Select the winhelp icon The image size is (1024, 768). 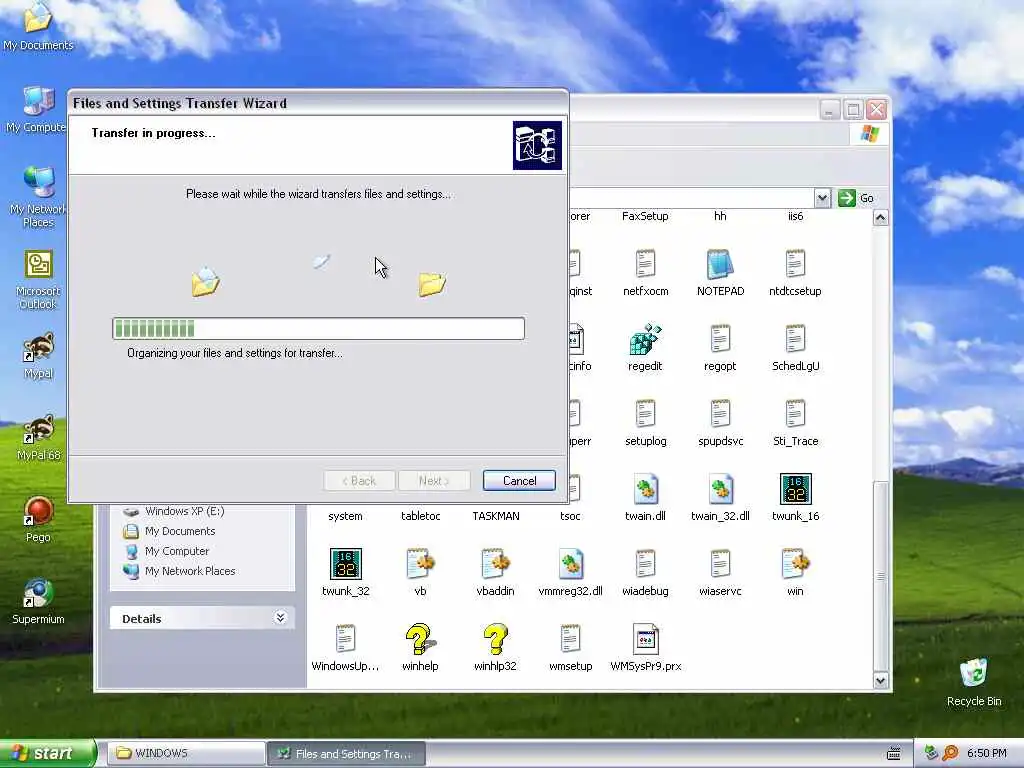pyautogui.click(x=420, y=639)
